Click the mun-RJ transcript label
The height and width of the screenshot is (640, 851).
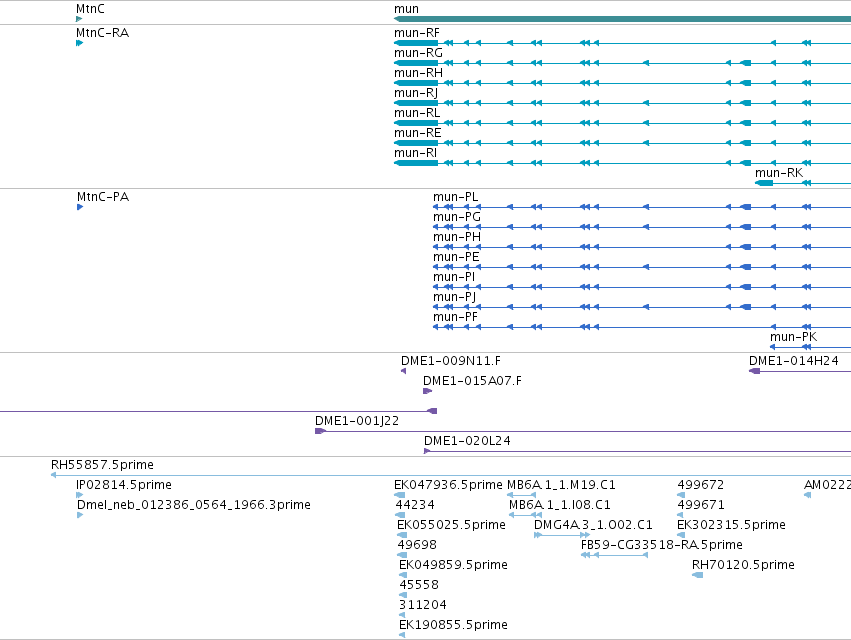(x=416, y=93)
